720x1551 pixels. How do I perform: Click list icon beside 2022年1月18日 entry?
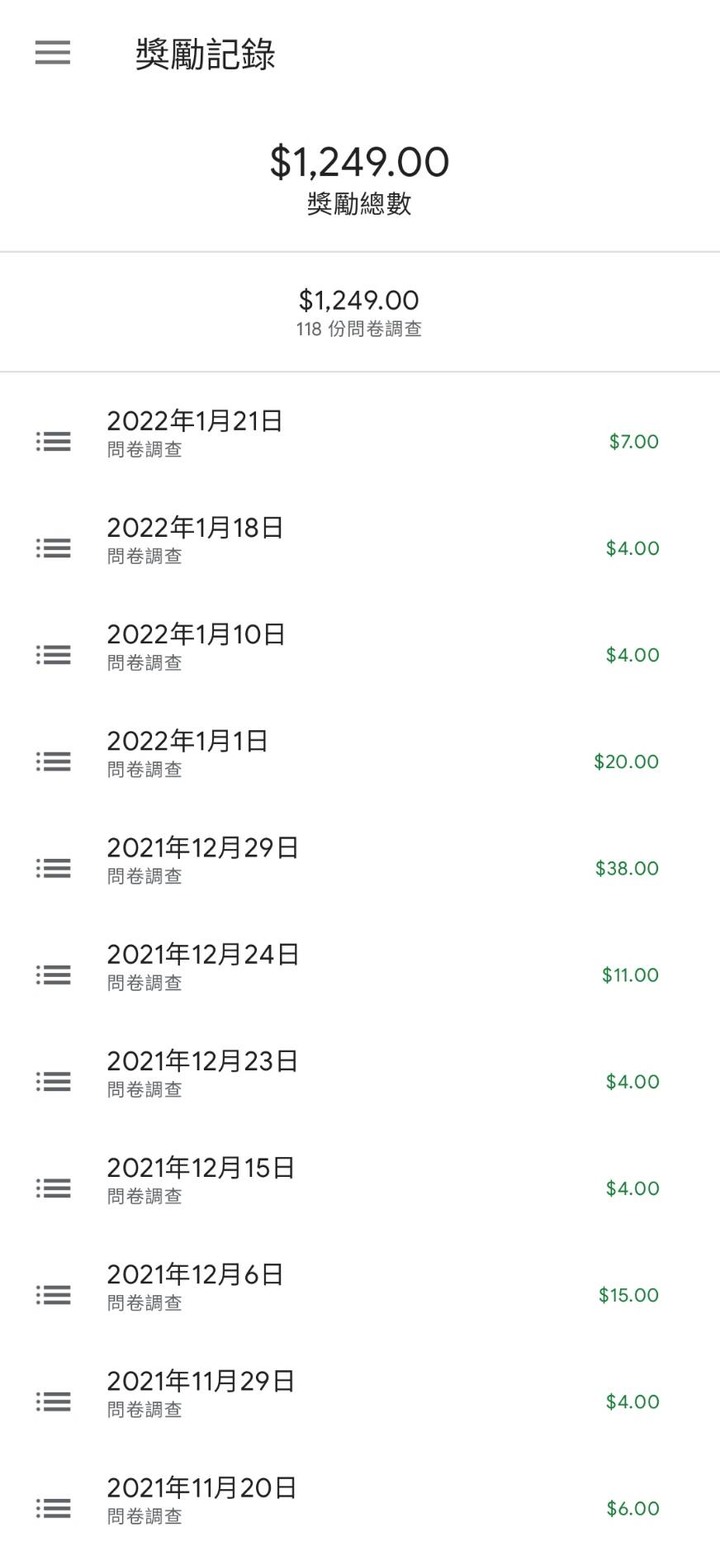tap(53, 548)
